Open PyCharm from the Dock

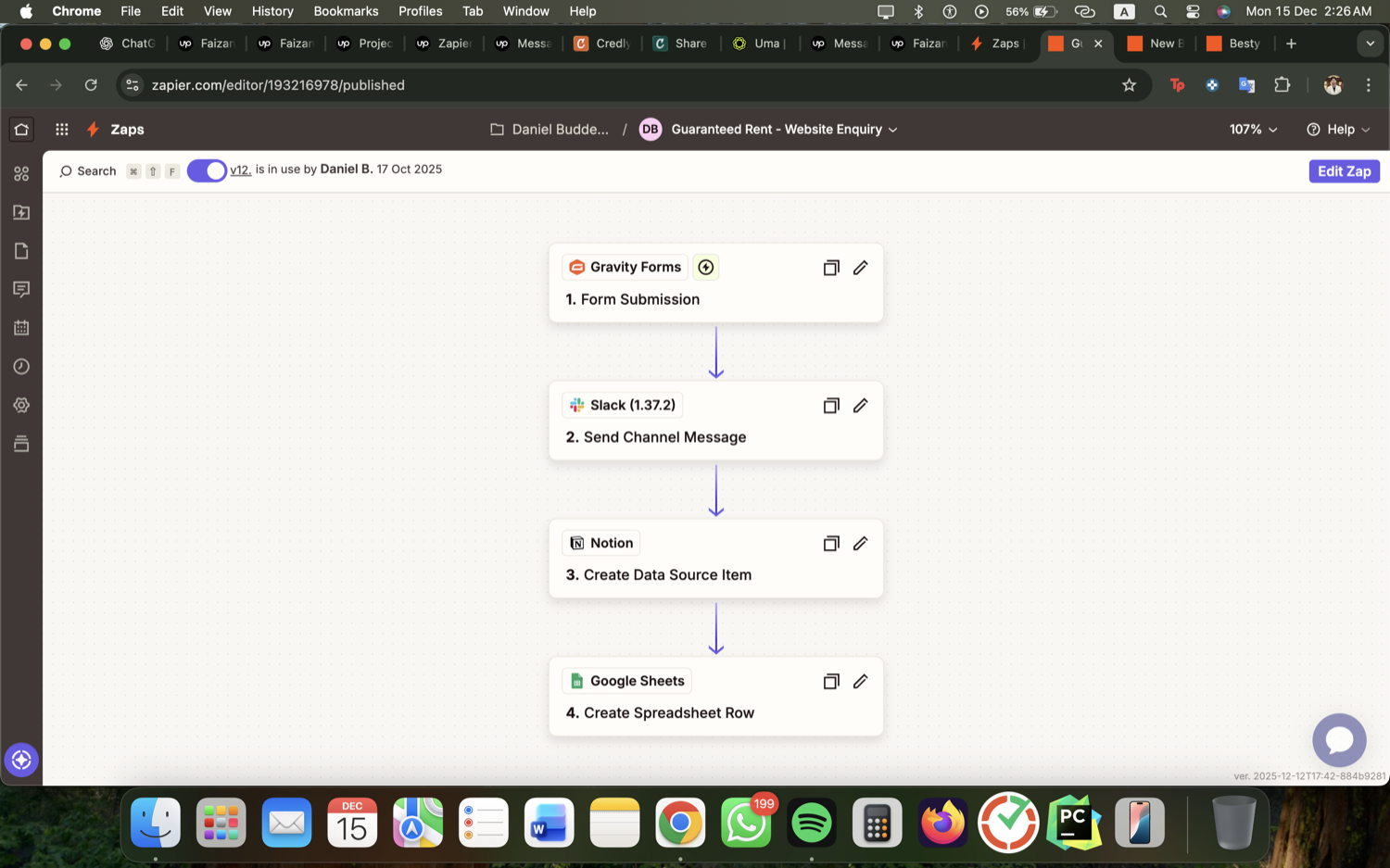[x=1074, y=823]
